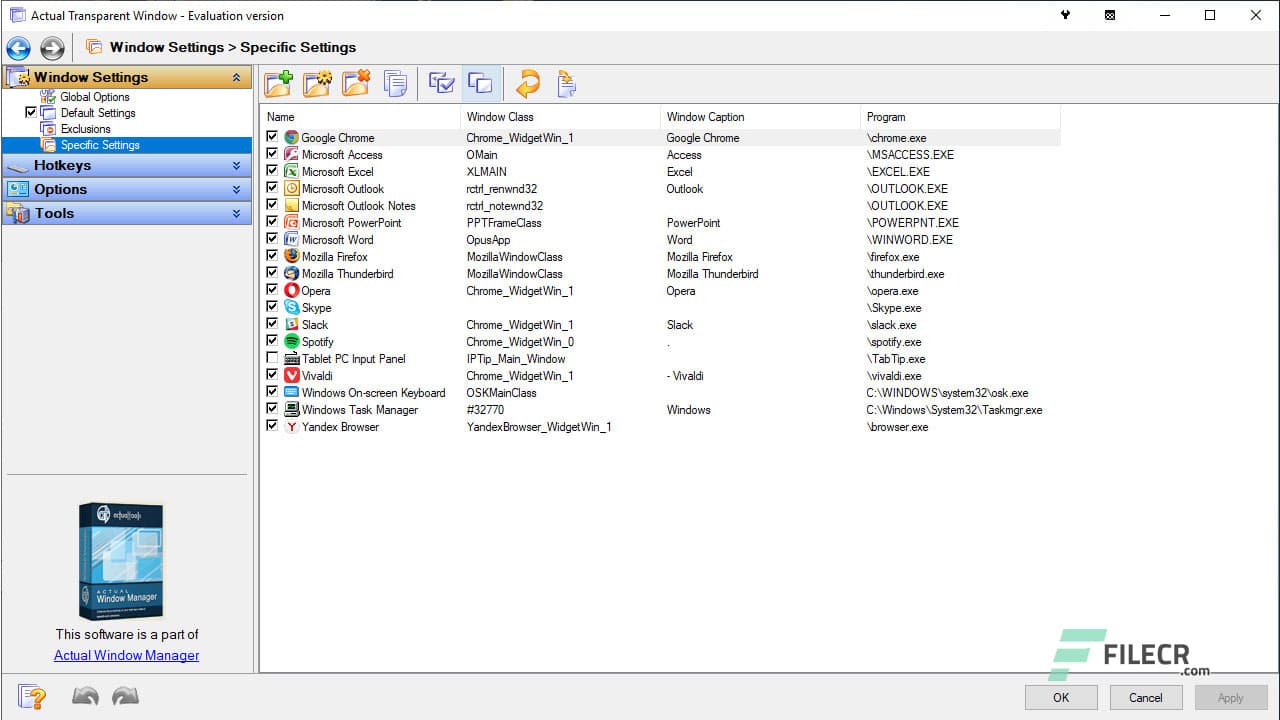Deselect all settings with deselect toolbar icon
1280x720 pixels.
point(480,84)
